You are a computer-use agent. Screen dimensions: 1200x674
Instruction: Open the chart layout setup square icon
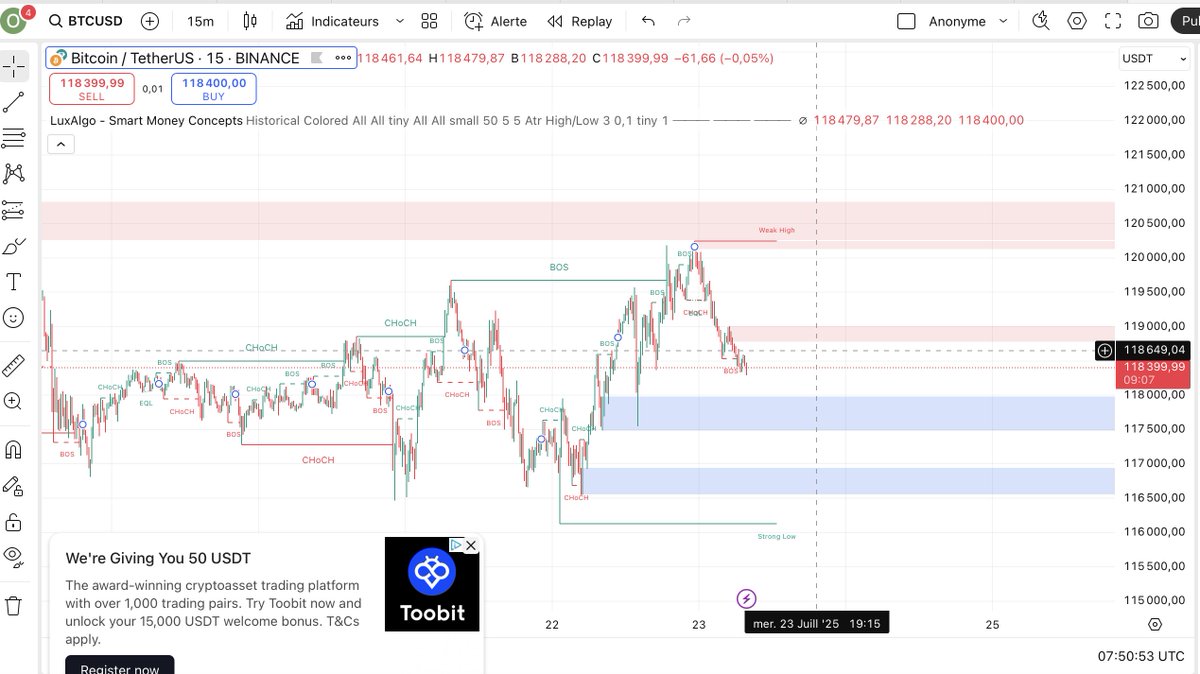(906, 21)
